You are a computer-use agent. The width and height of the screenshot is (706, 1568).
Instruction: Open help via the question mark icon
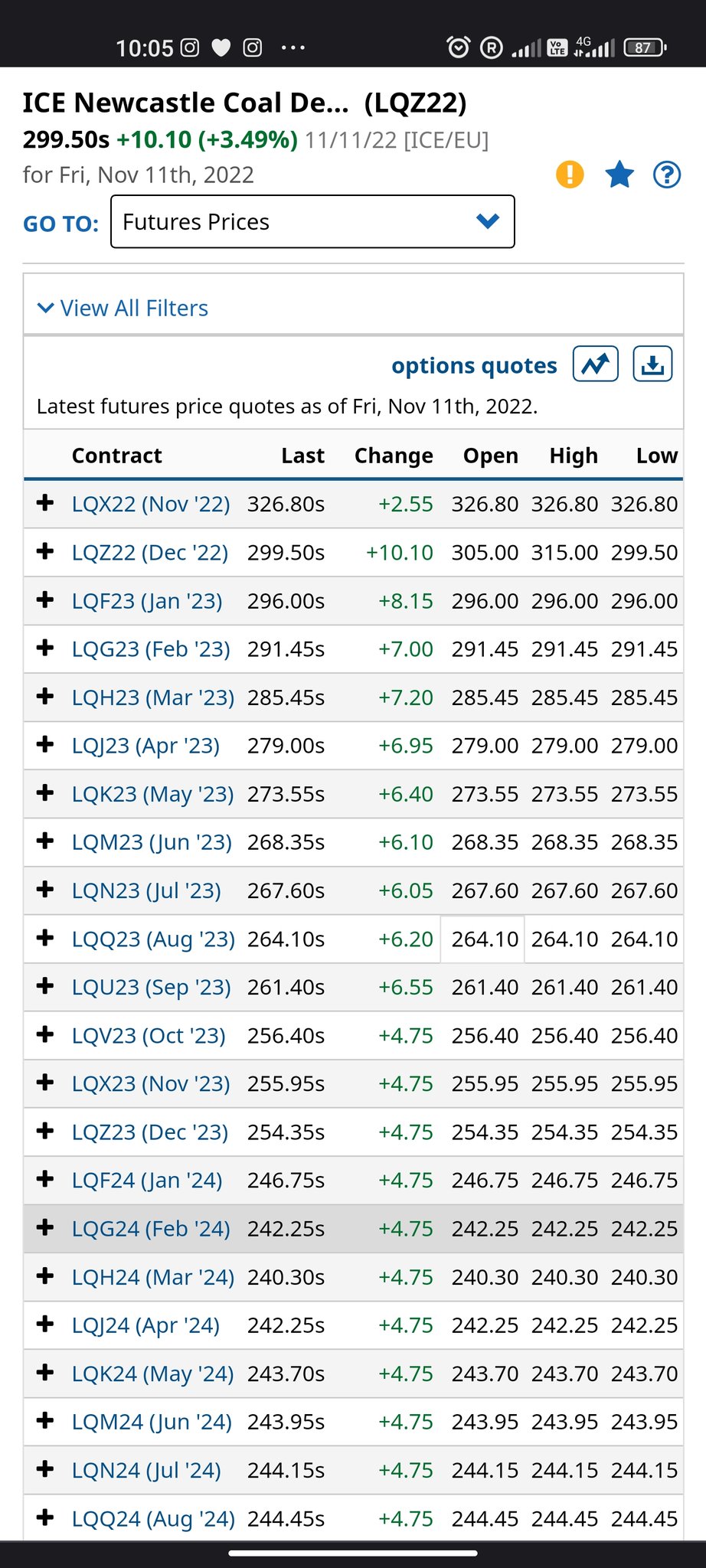(x=667, y=175)
